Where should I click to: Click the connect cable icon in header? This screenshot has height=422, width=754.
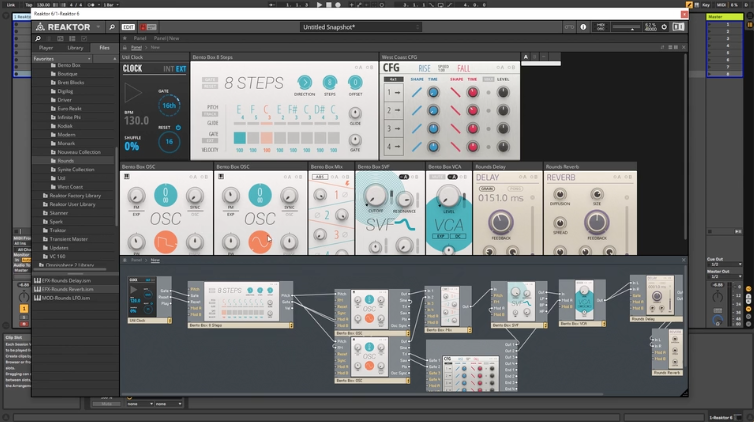pyautogui.click(x=569, y=27)
